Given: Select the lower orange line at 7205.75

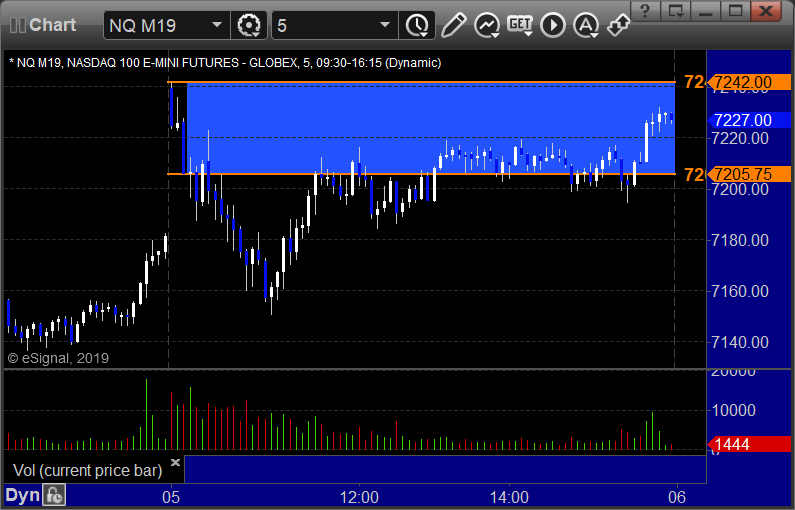Looking at the screenshot, I should tap(422, 174).
